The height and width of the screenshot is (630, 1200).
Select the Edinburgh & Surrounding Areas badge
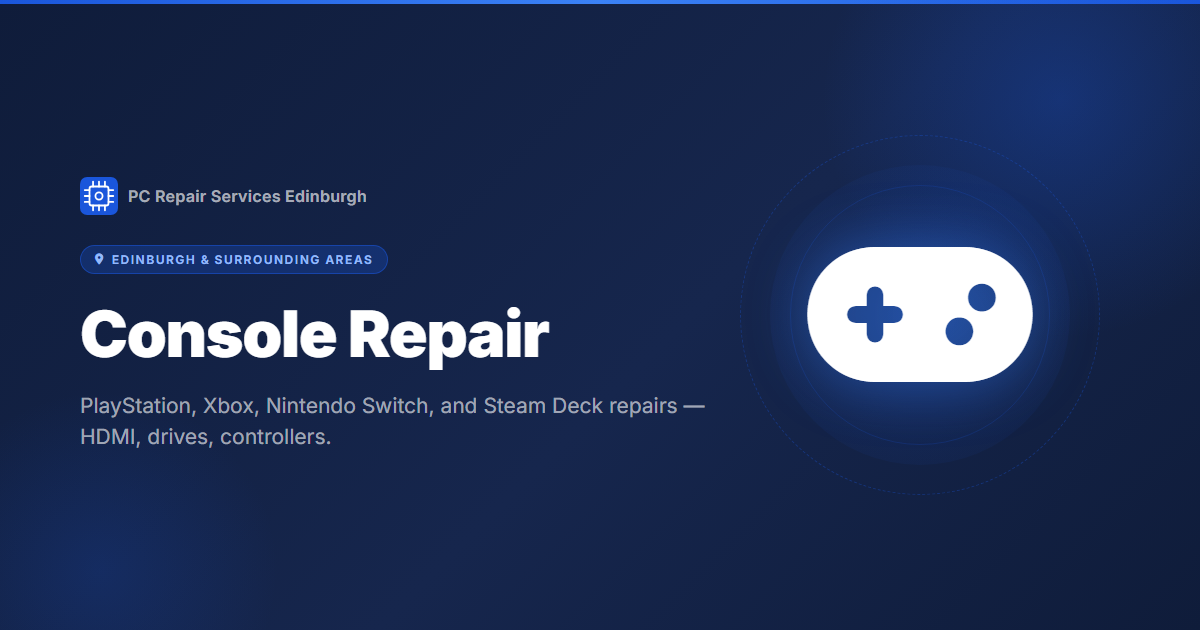pos(234,259)
